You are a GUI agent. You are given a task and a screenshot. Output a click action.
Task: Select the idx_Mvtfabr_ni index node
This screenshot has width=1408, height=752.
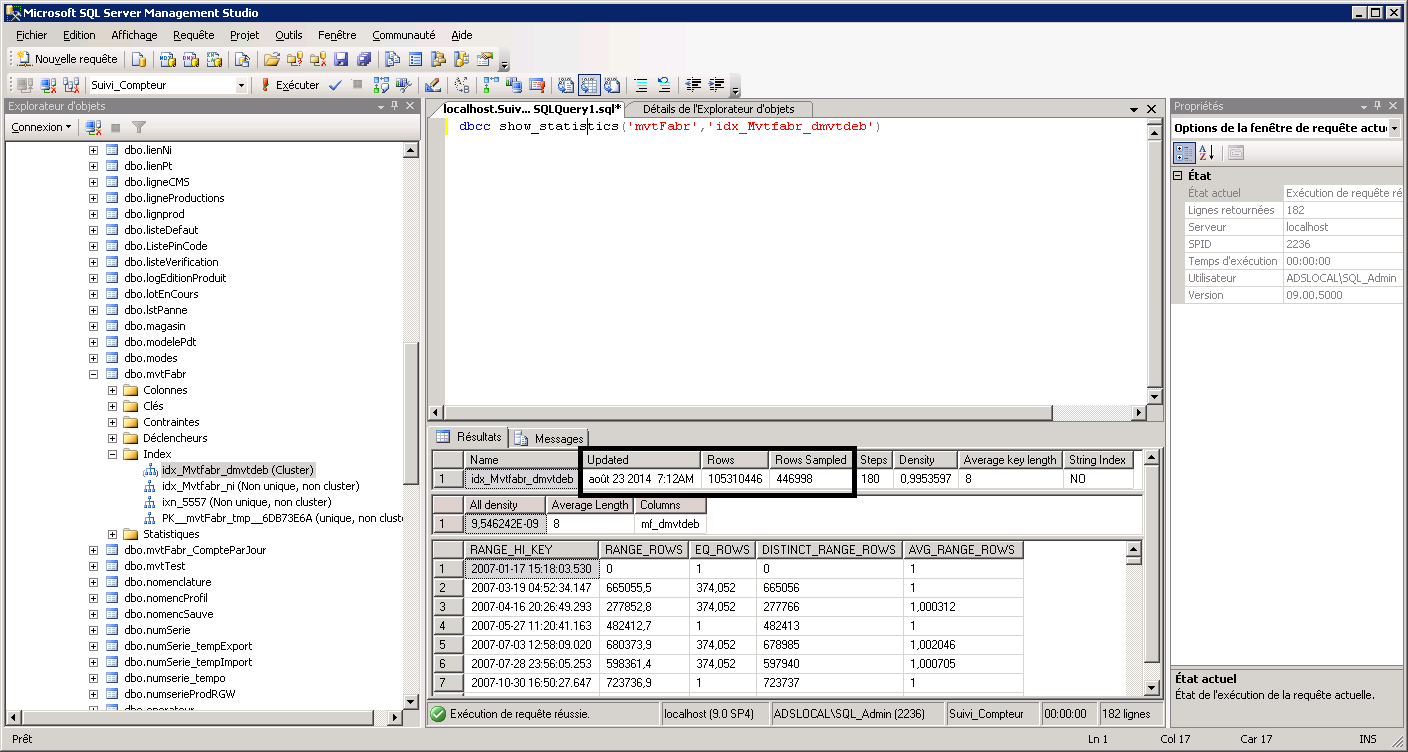(260, 486)
